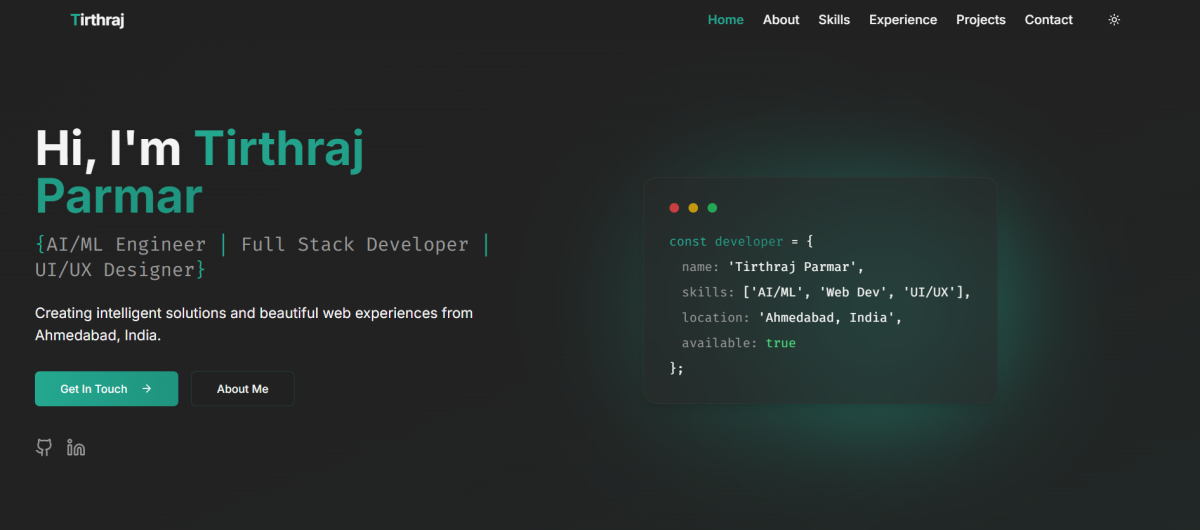Open the Contact nav link

point(1048,20)
